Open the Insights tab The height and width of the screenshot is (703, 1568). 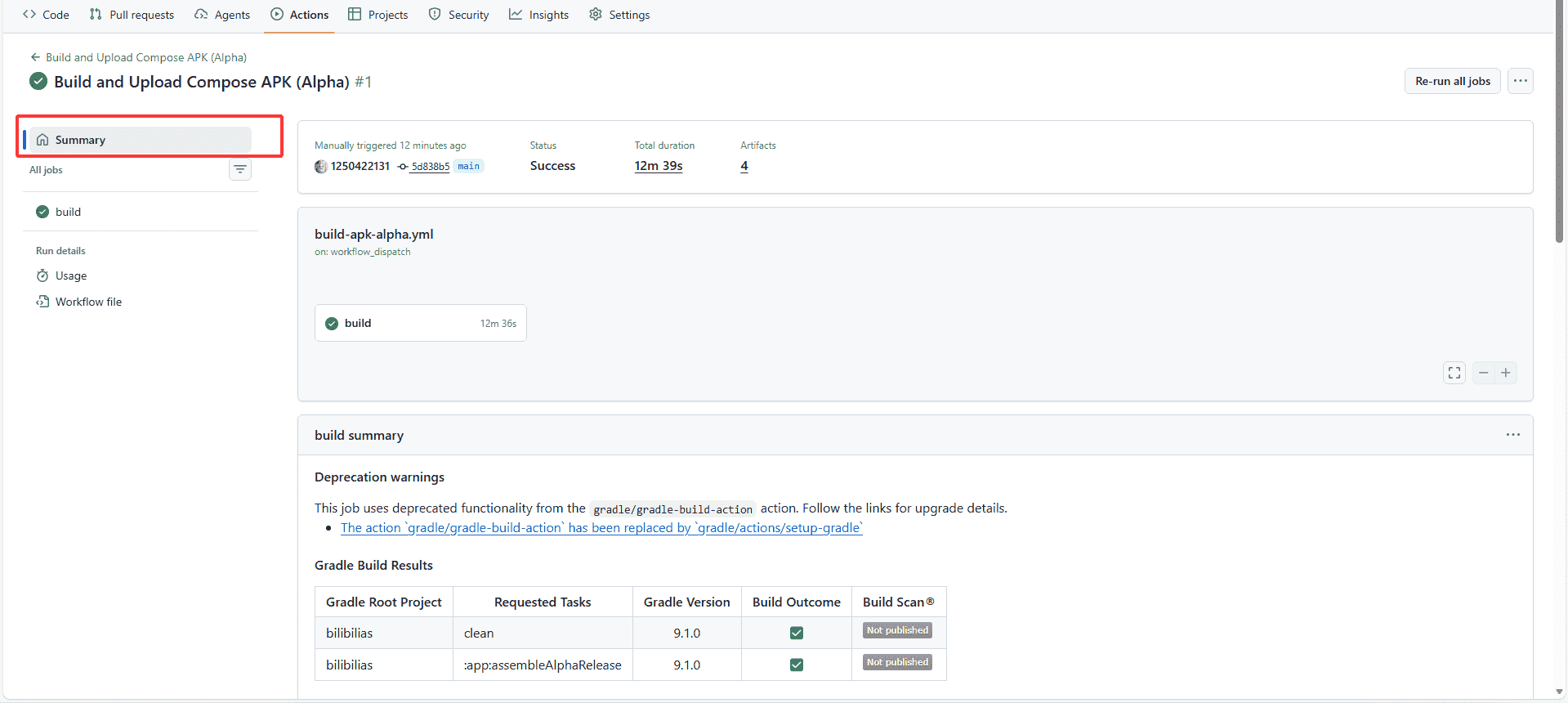click(539, 15)
